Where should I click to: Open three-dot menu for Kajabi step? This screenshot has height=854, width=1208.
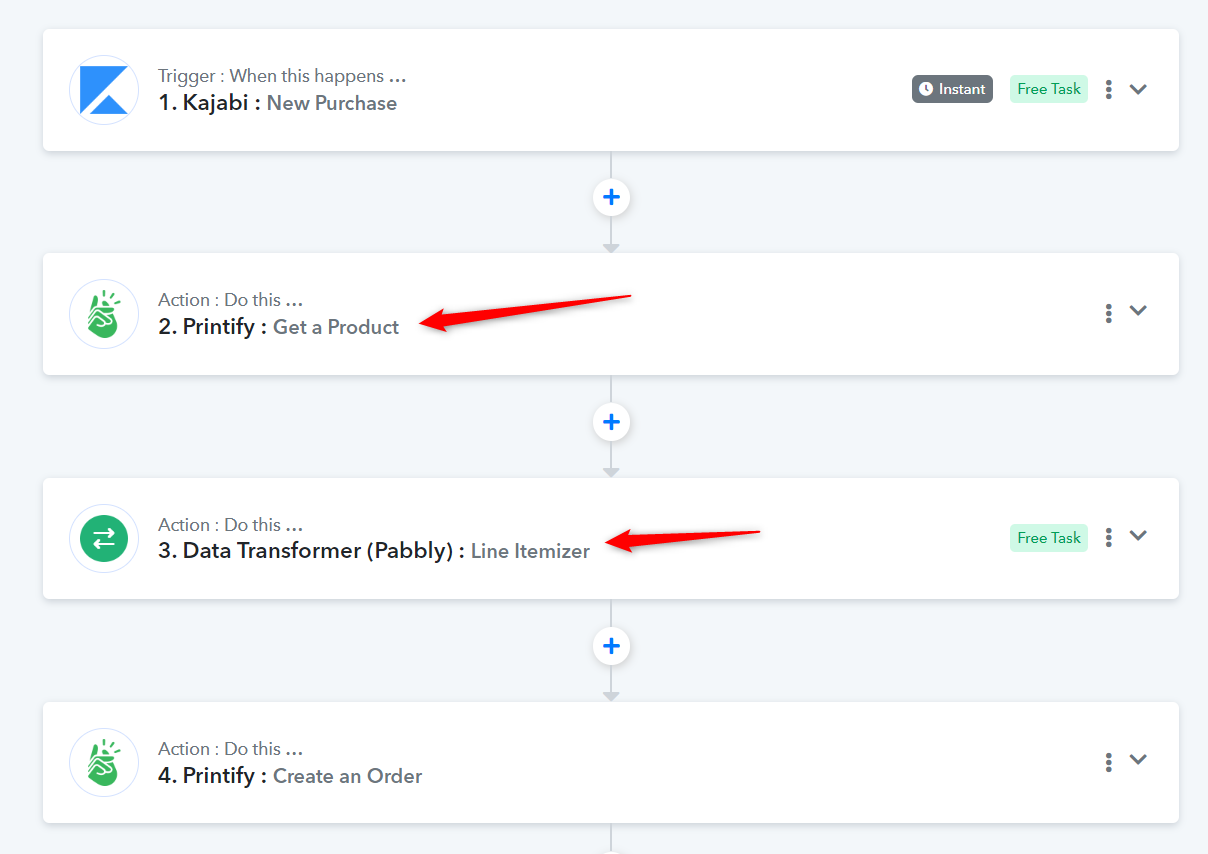point(1108,89)
